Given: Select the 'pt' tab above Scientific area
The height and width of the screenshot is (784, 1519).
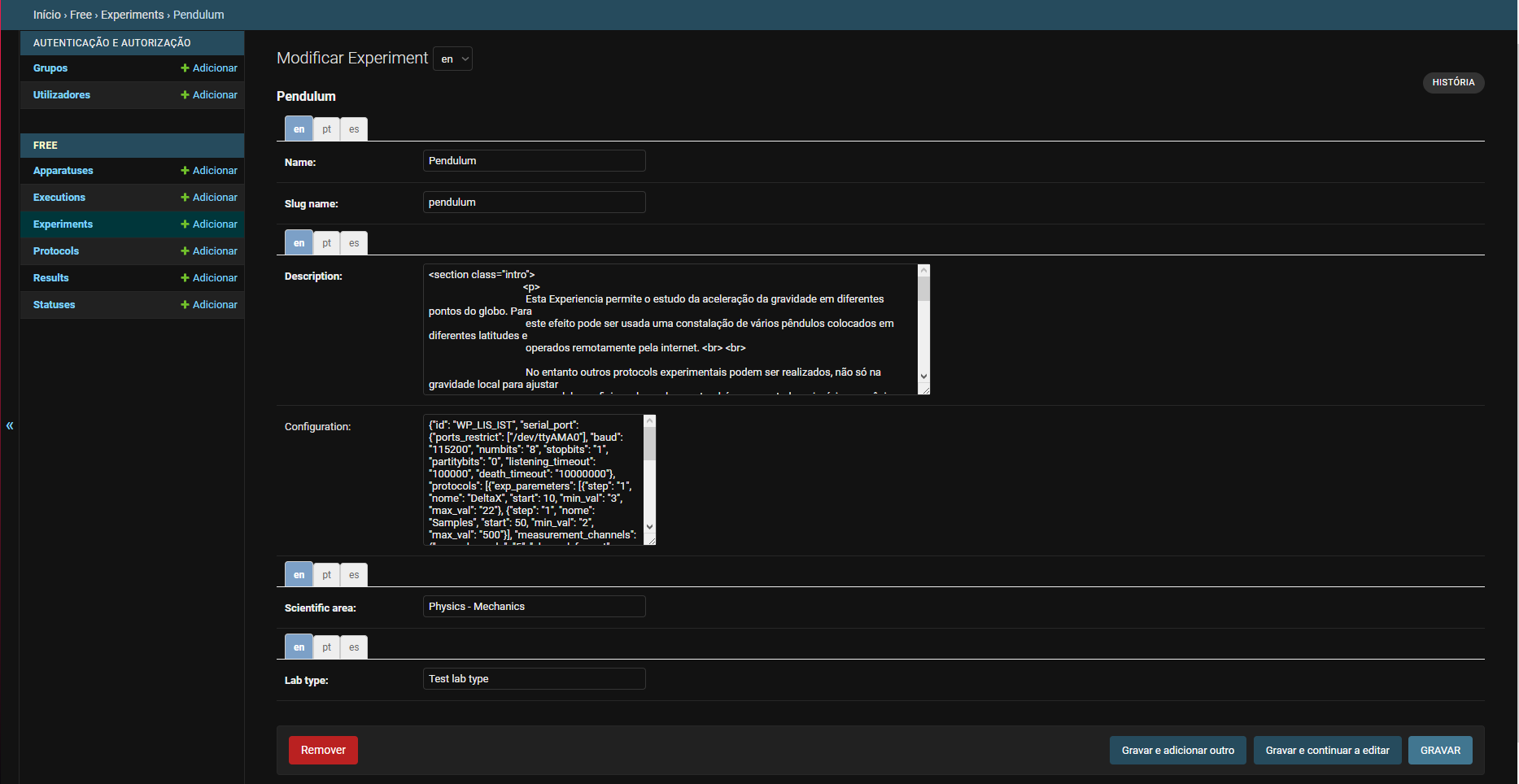Looking at the screenshot, I should click(x=326, y=575).
